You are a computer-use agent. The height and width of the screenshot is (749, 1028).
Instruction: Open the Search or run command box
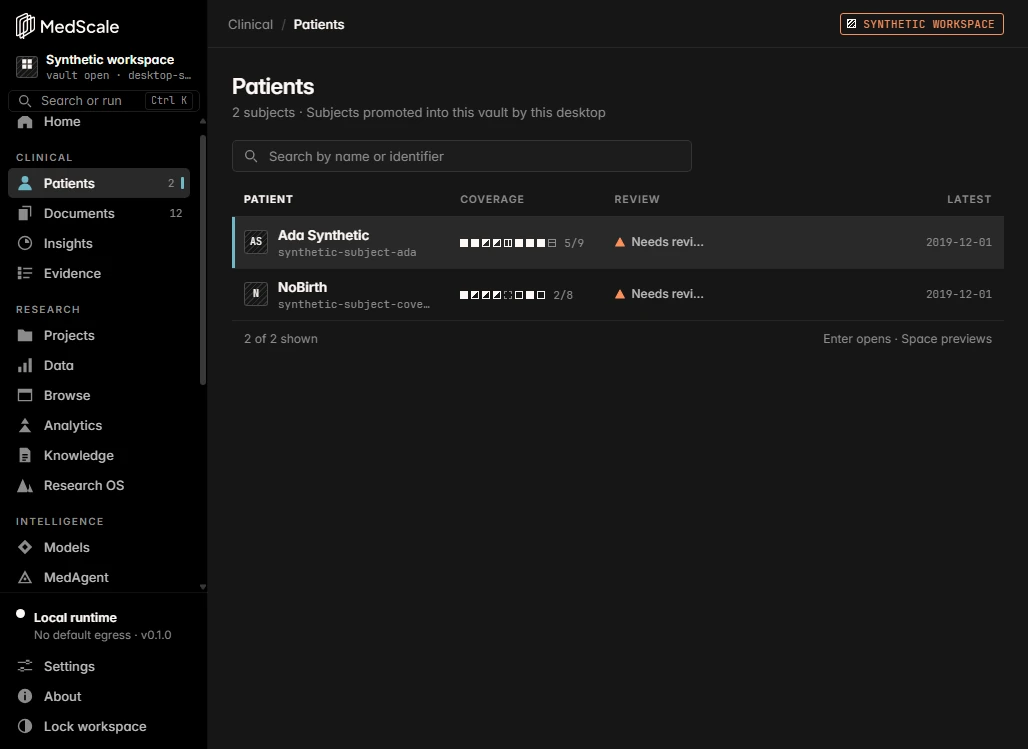click(104, 100)
